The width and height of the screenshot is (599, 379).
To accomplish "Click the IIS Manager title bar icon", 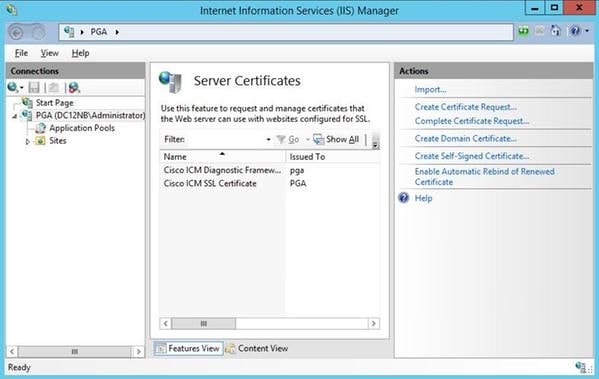I will [x=12, y=10].
